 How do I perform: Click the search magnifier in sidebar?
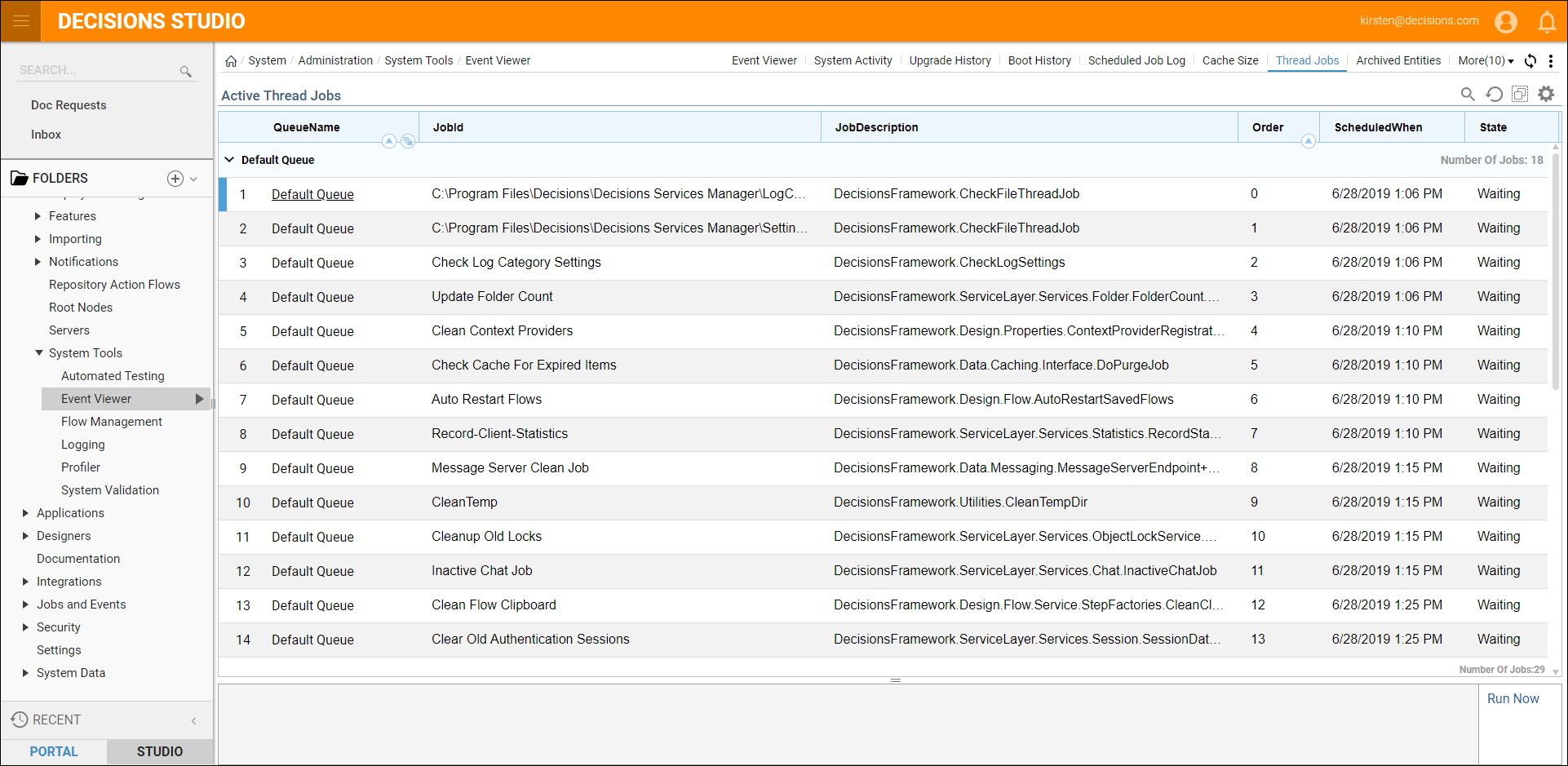[186, 72]
